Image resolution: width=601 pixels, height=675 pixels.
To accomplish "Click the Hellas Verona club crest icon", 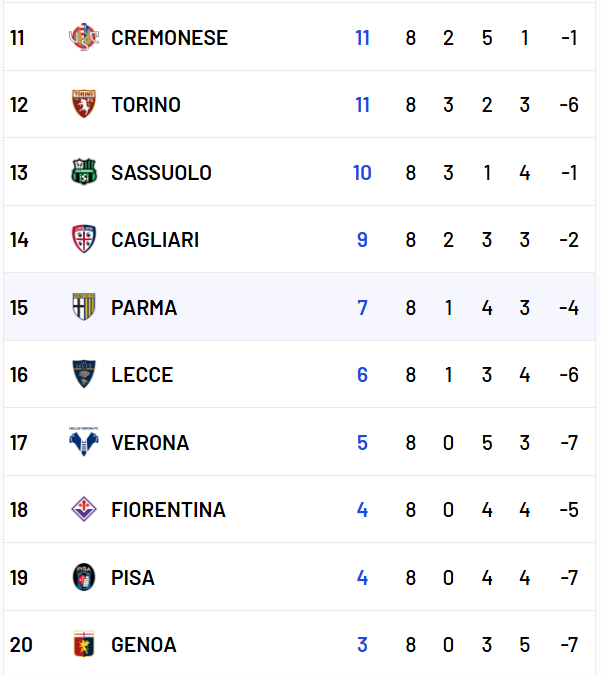I will [x=84, y=442].
